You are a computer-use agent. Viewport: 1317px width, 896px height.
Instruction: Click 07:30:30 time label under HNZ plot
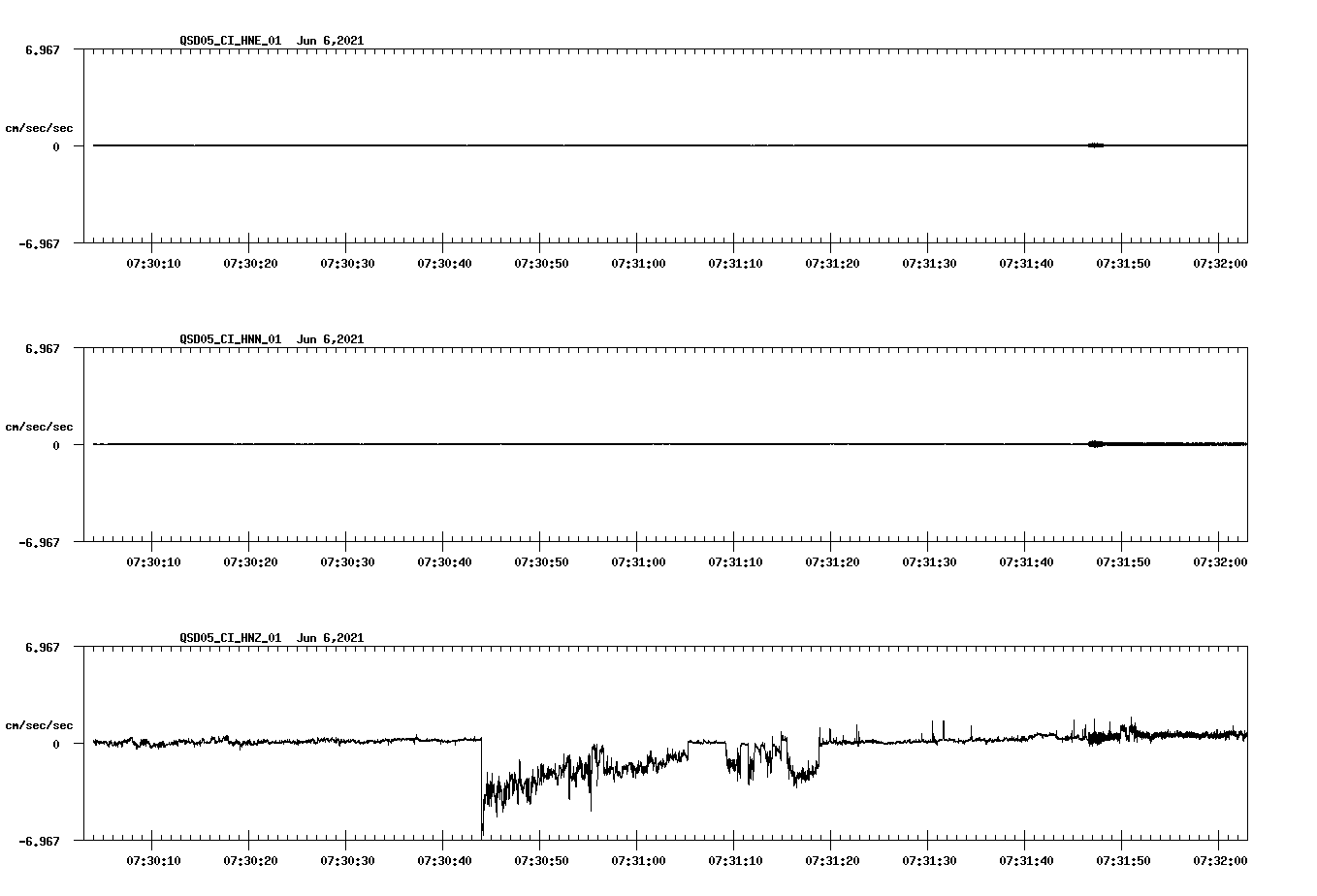click(x=347, y=860)
